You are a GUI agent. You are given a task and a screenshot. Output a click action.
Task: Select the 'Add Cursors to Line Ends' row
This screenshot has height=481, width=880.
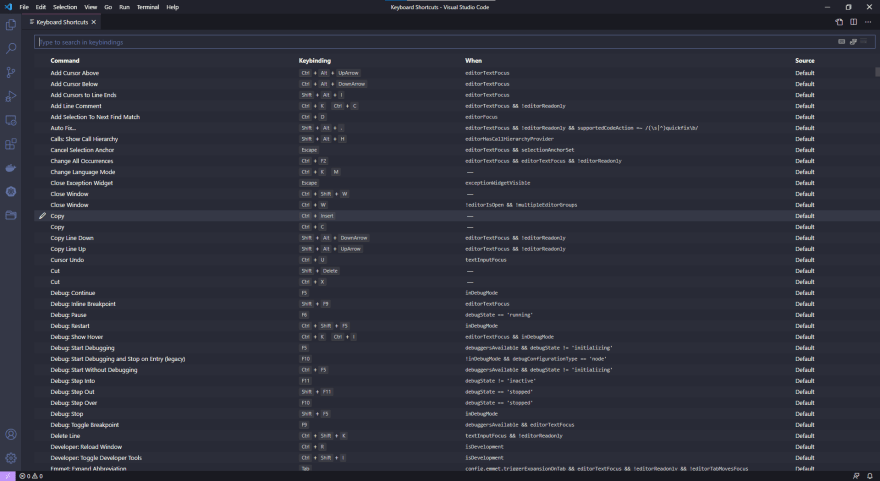(454, 95)
